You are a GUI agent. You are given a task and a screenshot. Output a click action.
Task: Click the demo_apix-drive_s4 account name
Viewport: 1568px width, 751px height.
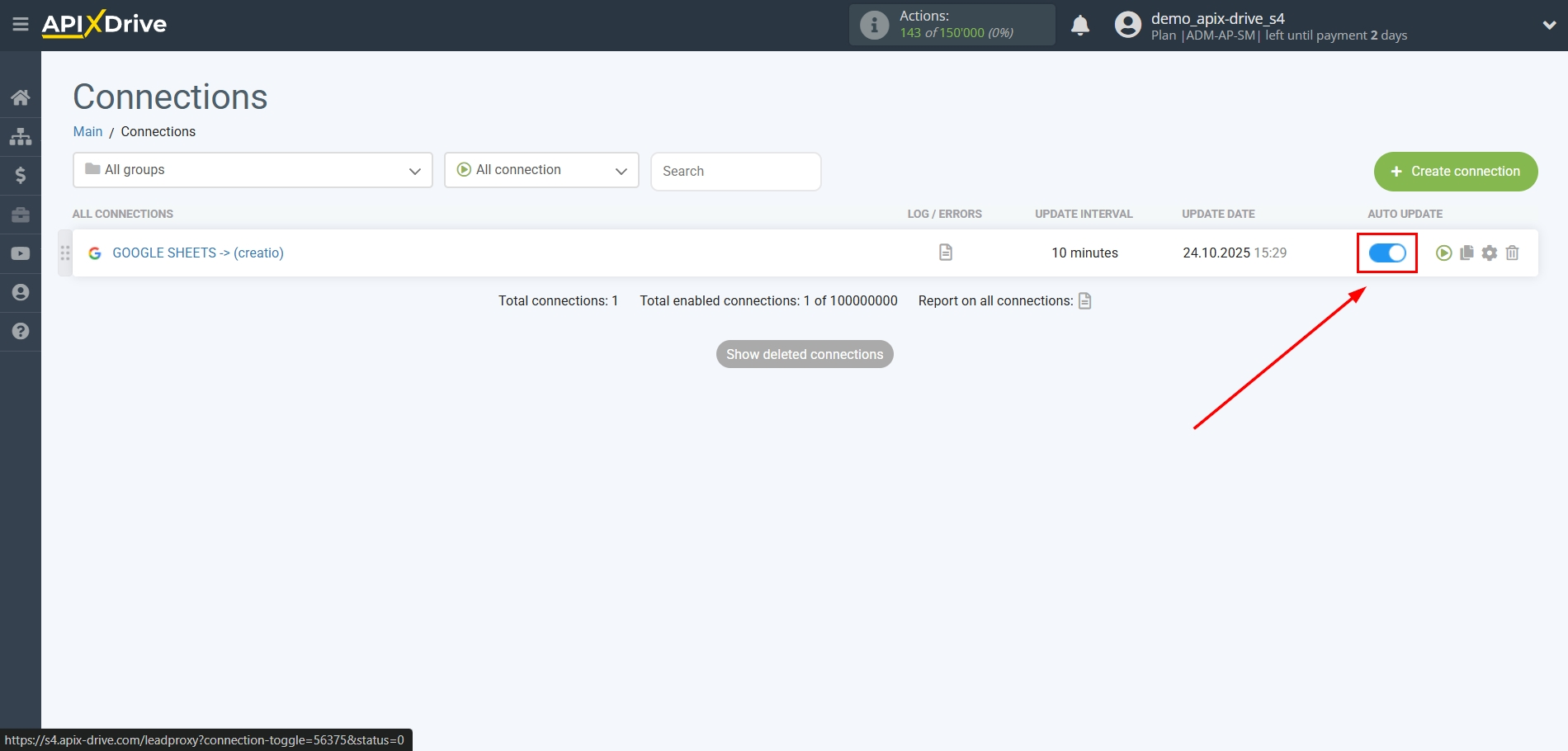click(x=1218, y=18)
